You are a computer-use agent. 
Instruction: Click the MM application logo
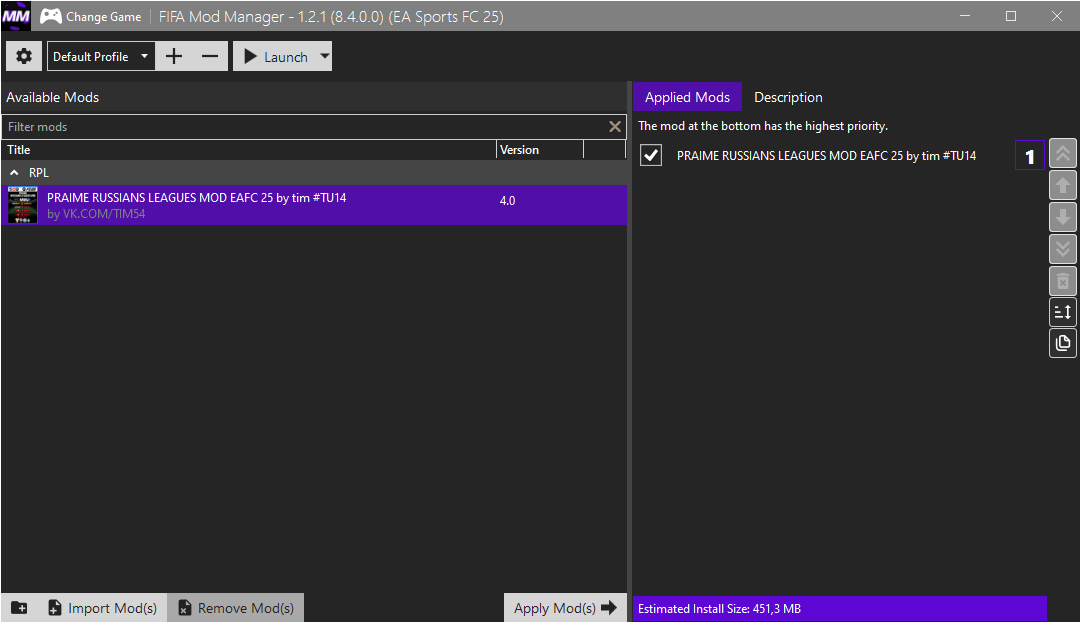point(16,16)
